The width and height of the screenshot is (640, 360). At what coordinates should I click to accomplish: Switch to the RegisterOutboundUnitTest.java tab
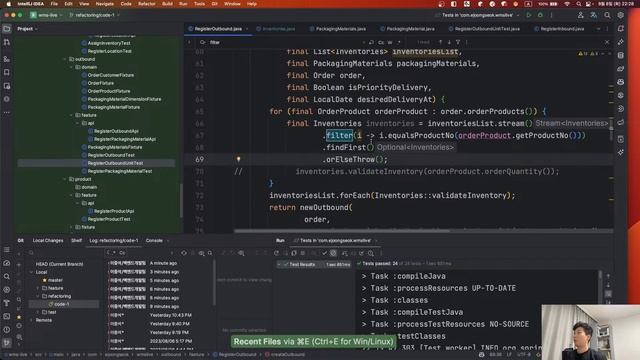pyautogui.click(x=484, y=29)
